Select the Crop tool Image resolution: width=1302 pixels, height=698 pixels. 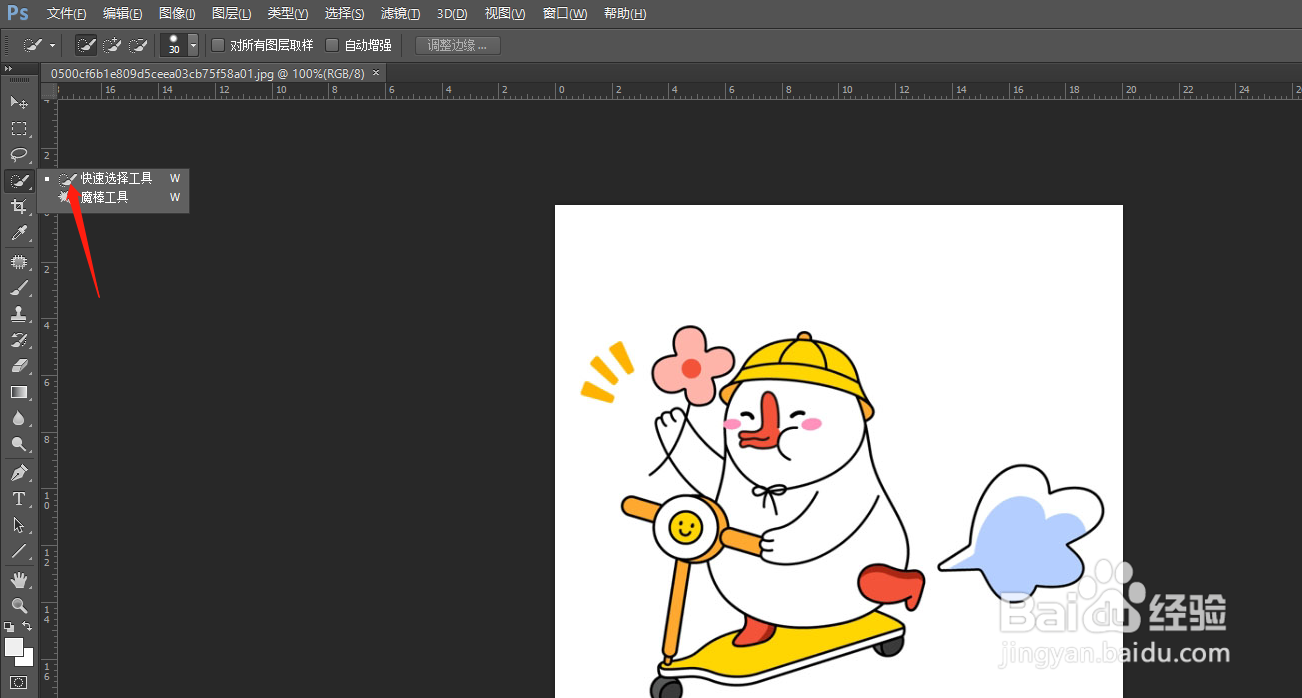click(19, 207)
